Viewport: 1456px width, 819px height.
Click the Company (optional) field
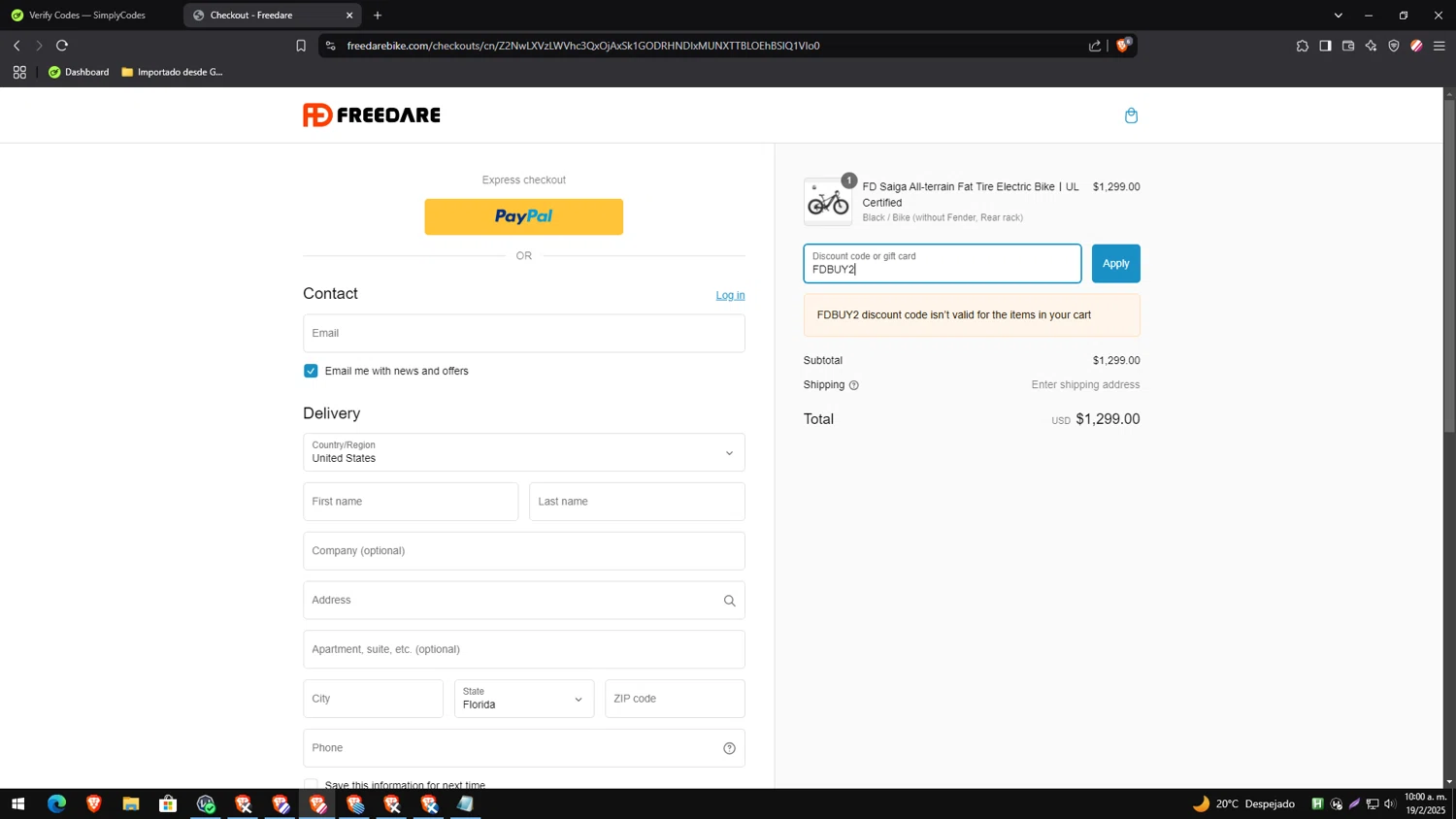click(524, 551)
